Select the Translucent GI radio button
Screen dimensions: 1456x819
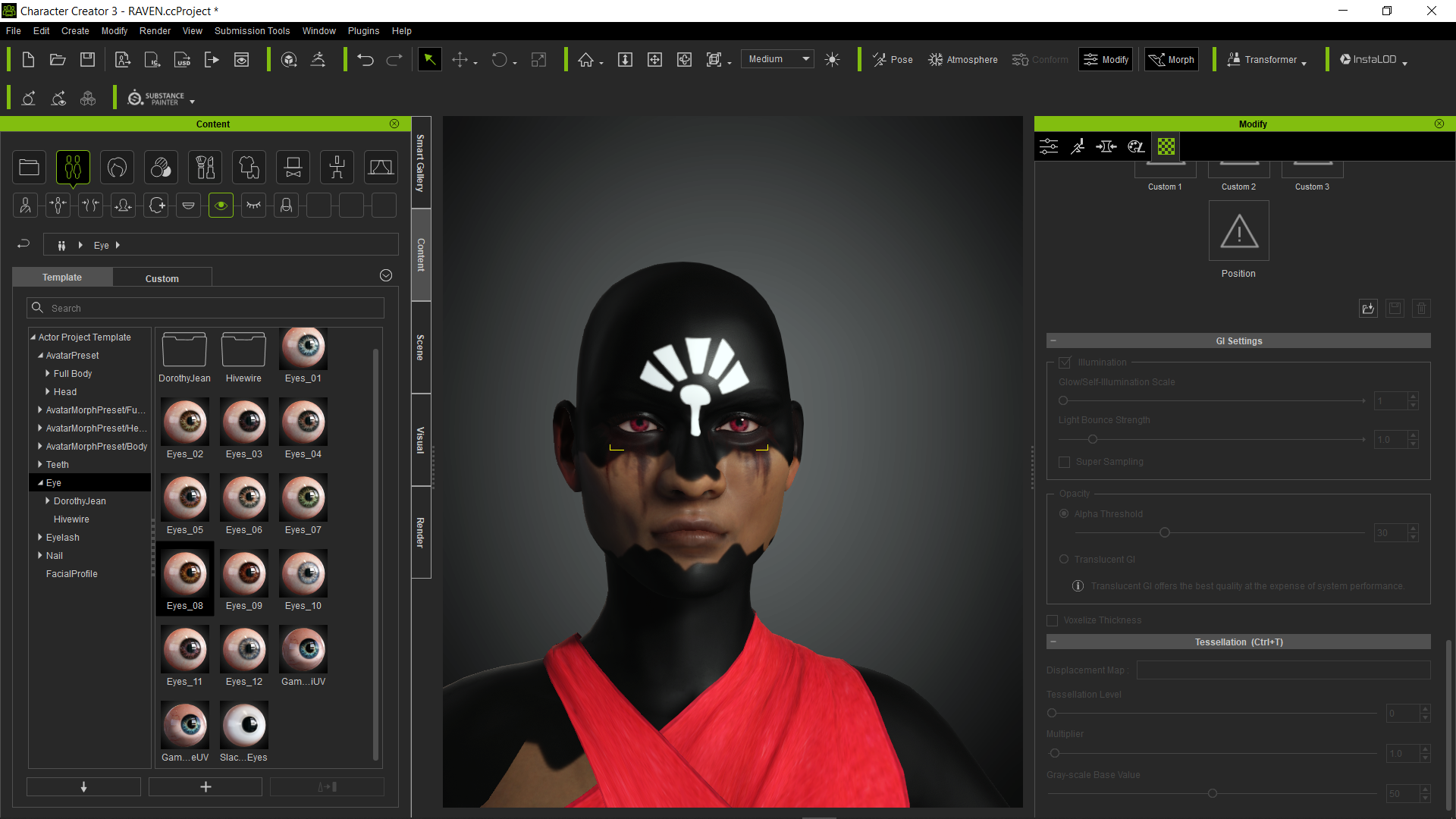click(x=1064, y=560)
